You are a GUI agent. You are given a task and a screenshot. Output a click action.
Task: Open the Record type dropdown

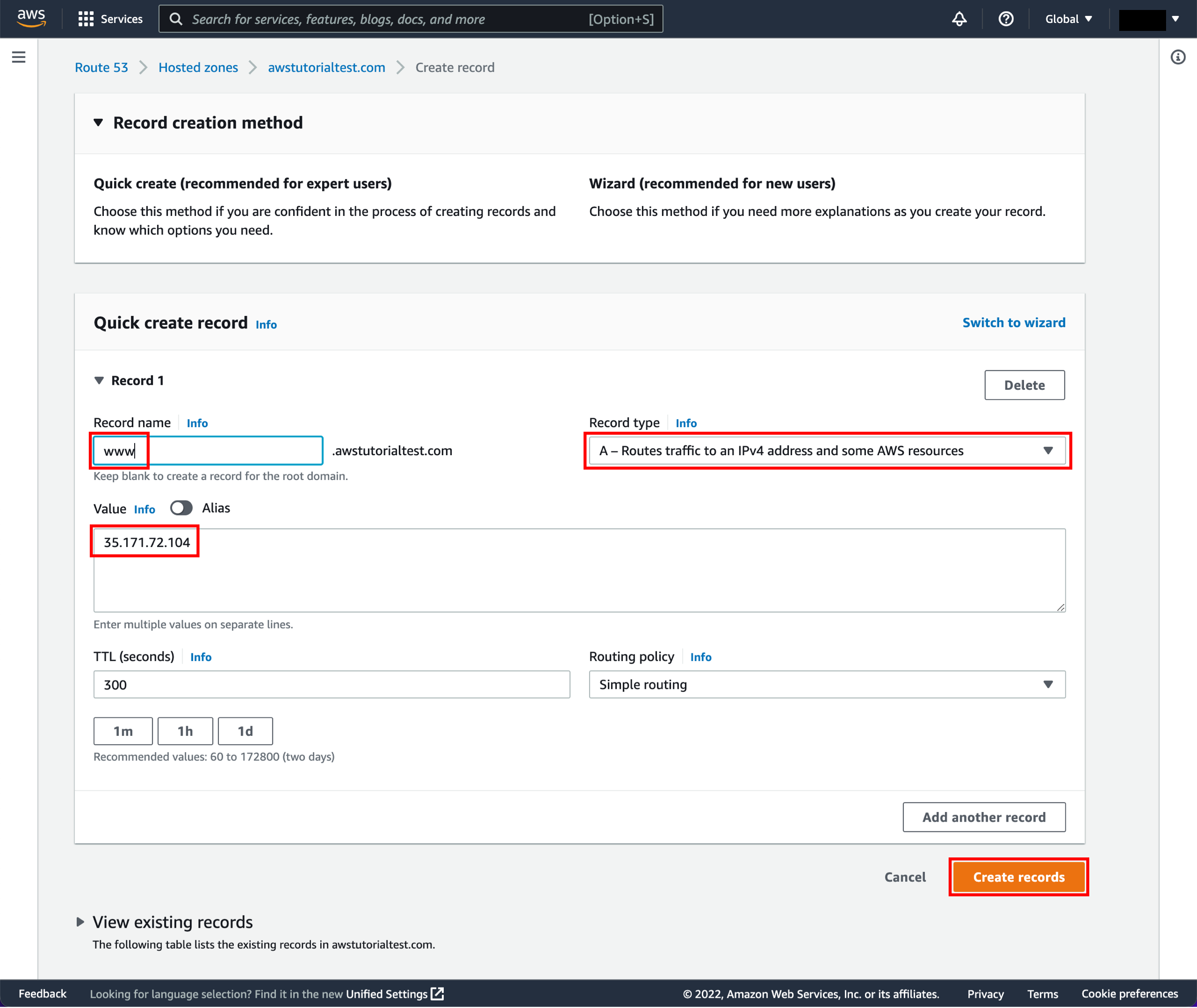point(827,451)
